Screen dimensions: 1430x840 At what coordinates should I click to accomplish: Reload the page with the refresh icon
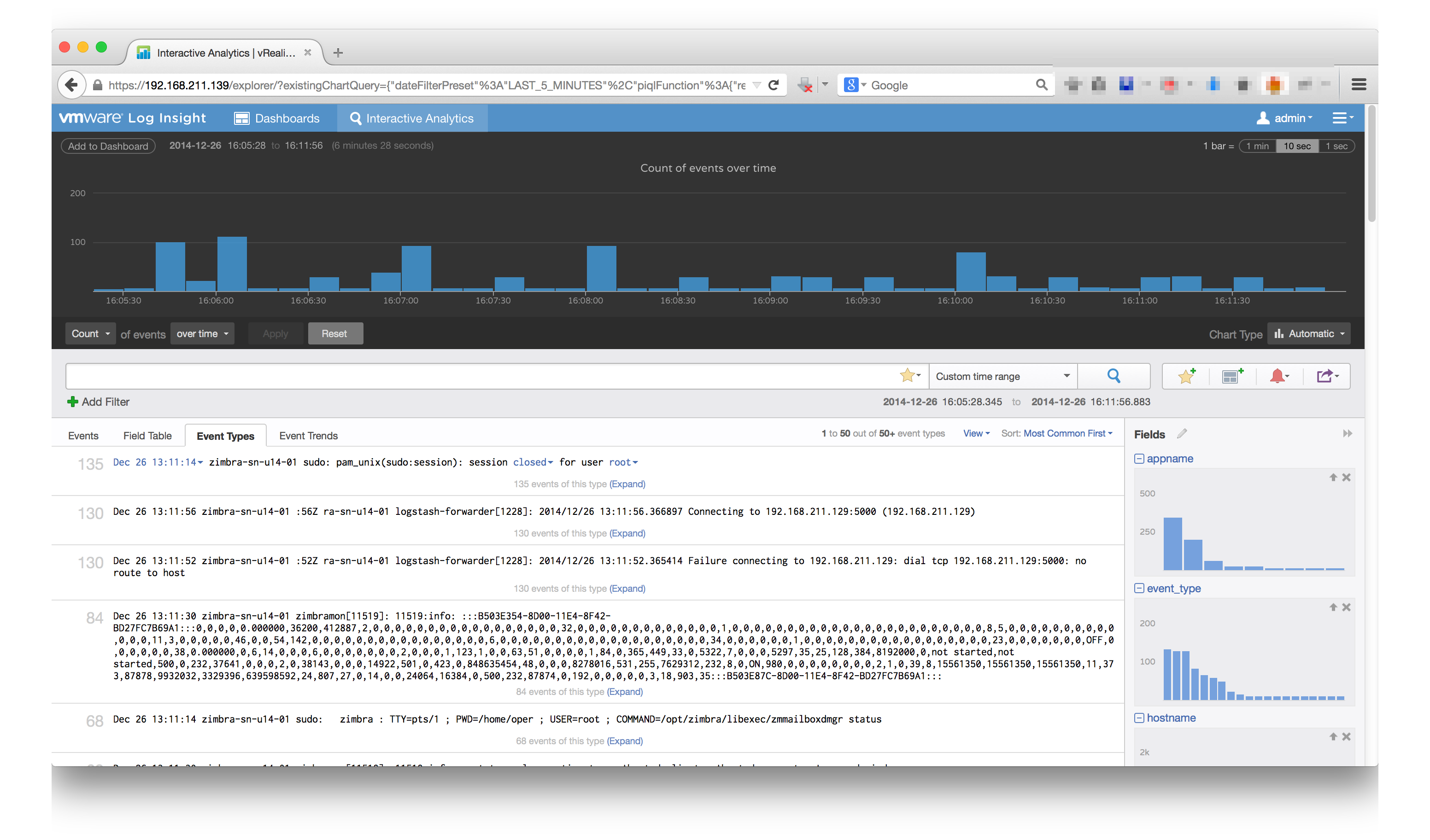click(x=774, y=85)
